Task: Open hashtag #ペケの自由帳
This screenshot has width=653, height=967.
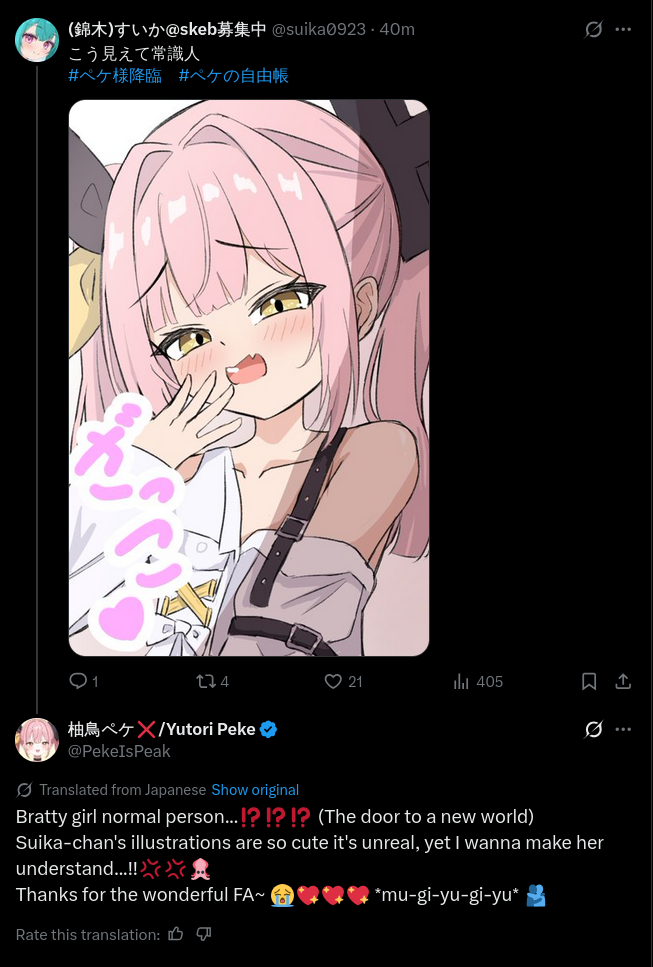Action: click(234, 76)
